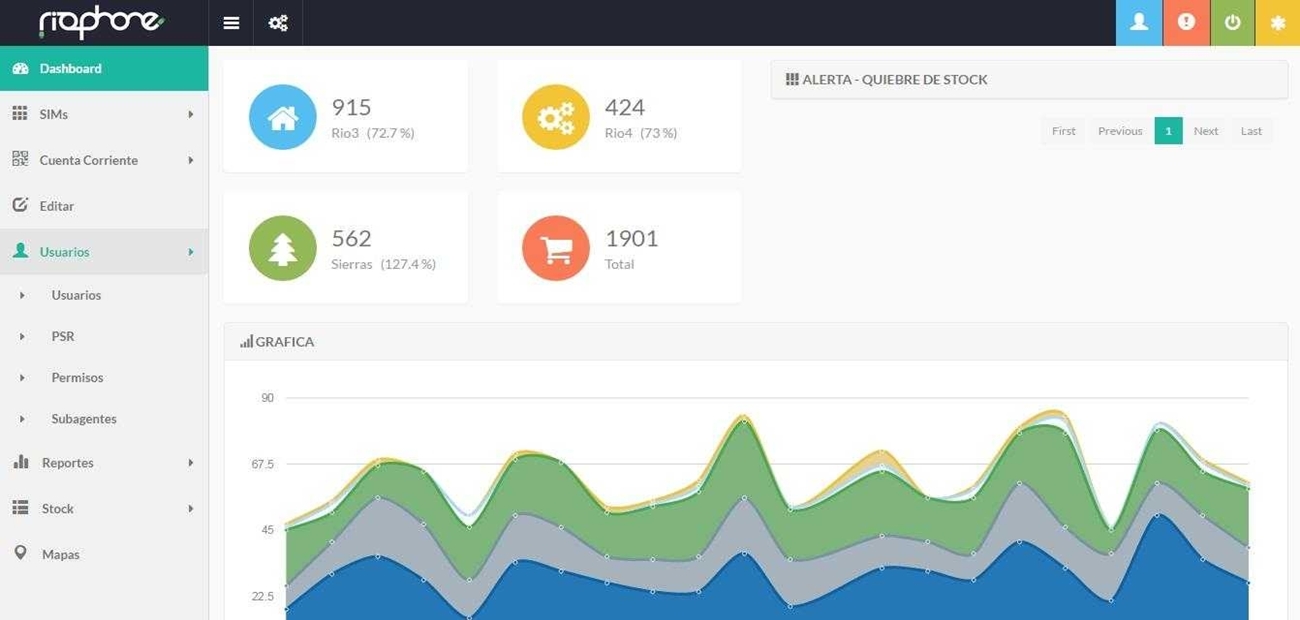Click the 562 value on Sierras card
The width and height of the screenshot is (1300, 620).
(351, 238)
